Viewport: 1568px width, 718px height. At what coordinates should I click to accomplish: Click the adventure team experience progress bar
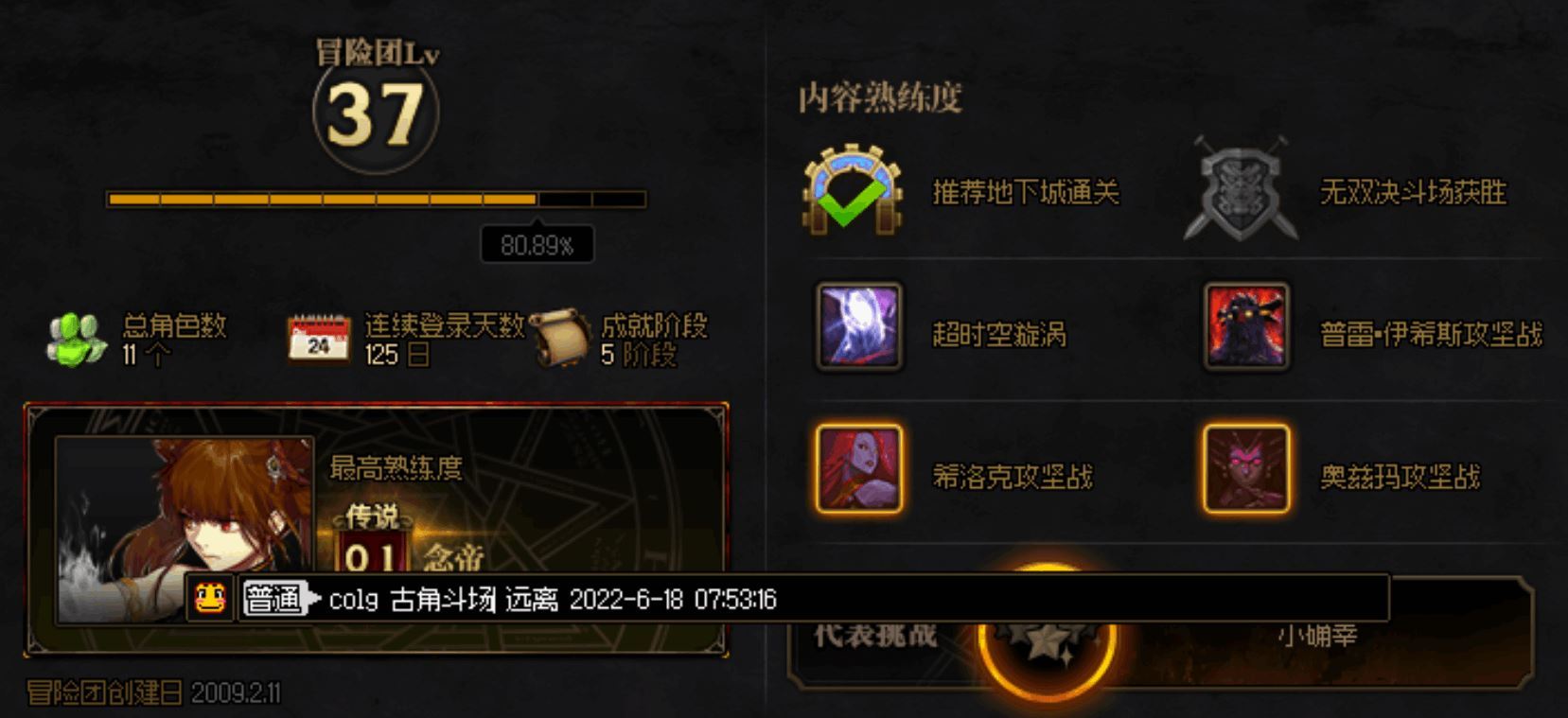[377, 199]
